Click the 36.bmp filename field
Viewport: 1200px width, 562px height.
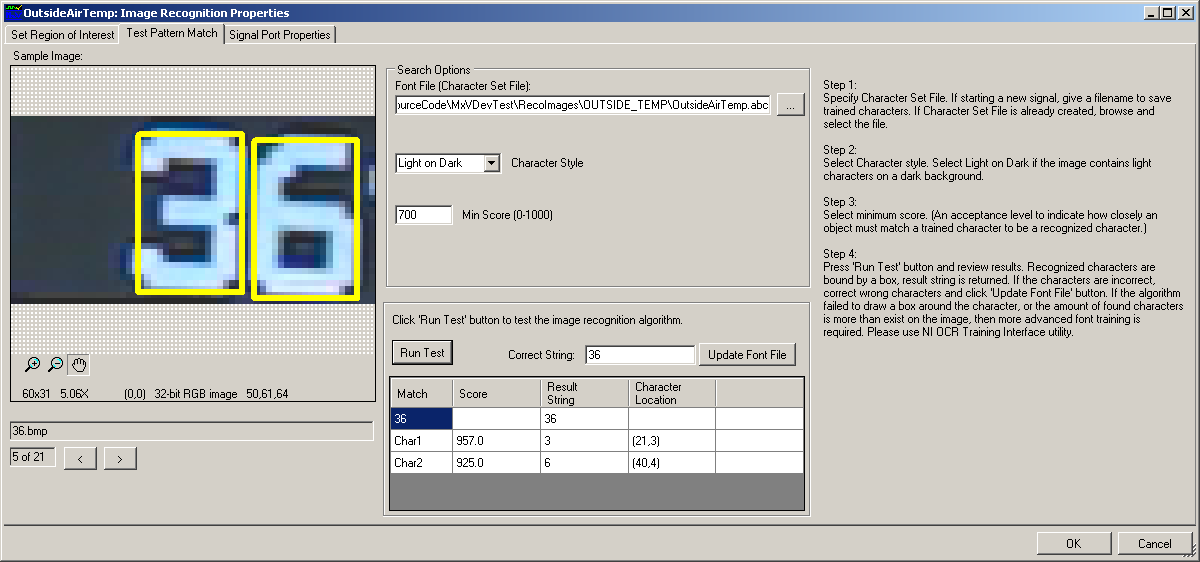pyautogui.click(x=191, y=431)
